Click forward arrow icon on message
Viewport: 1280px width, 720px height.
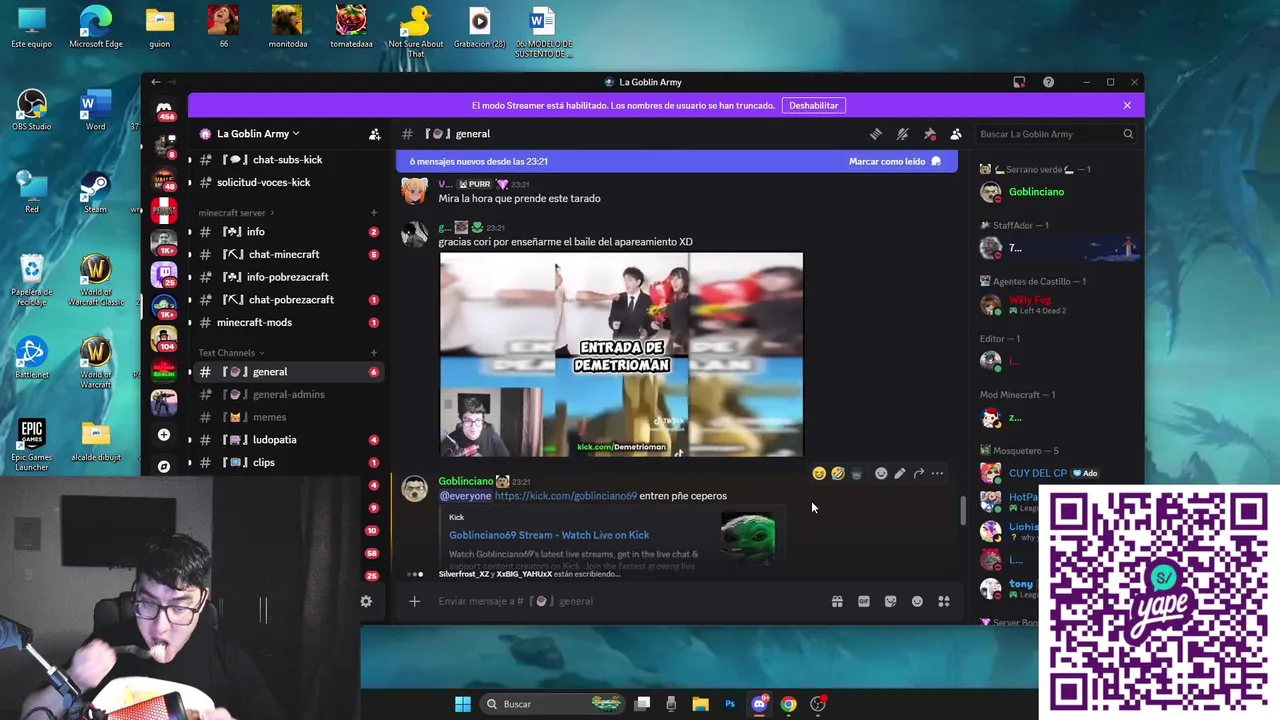pos(919,473)
